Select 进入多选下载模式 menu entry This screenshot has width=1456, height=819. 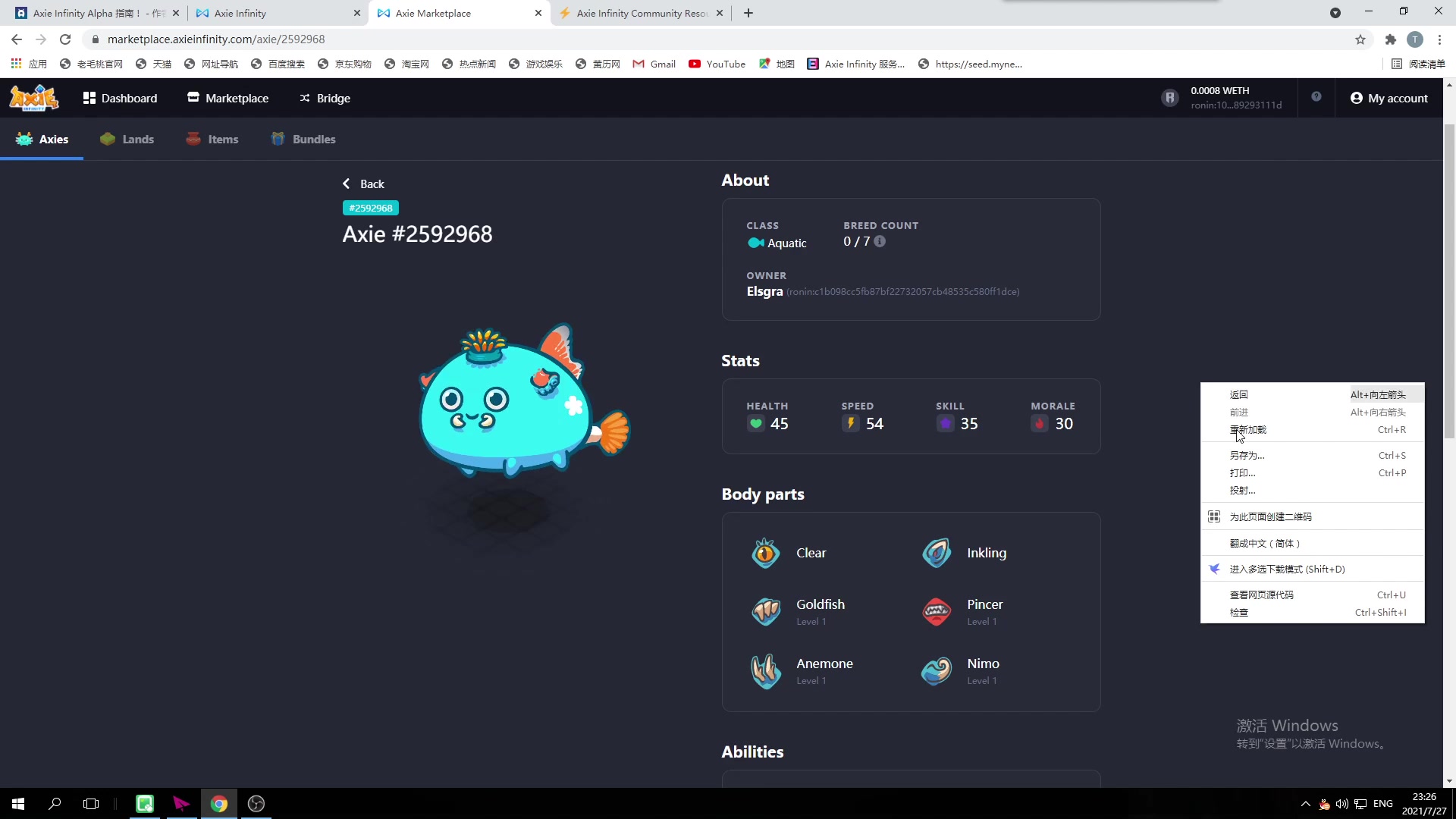click(x=1312, y=570)
